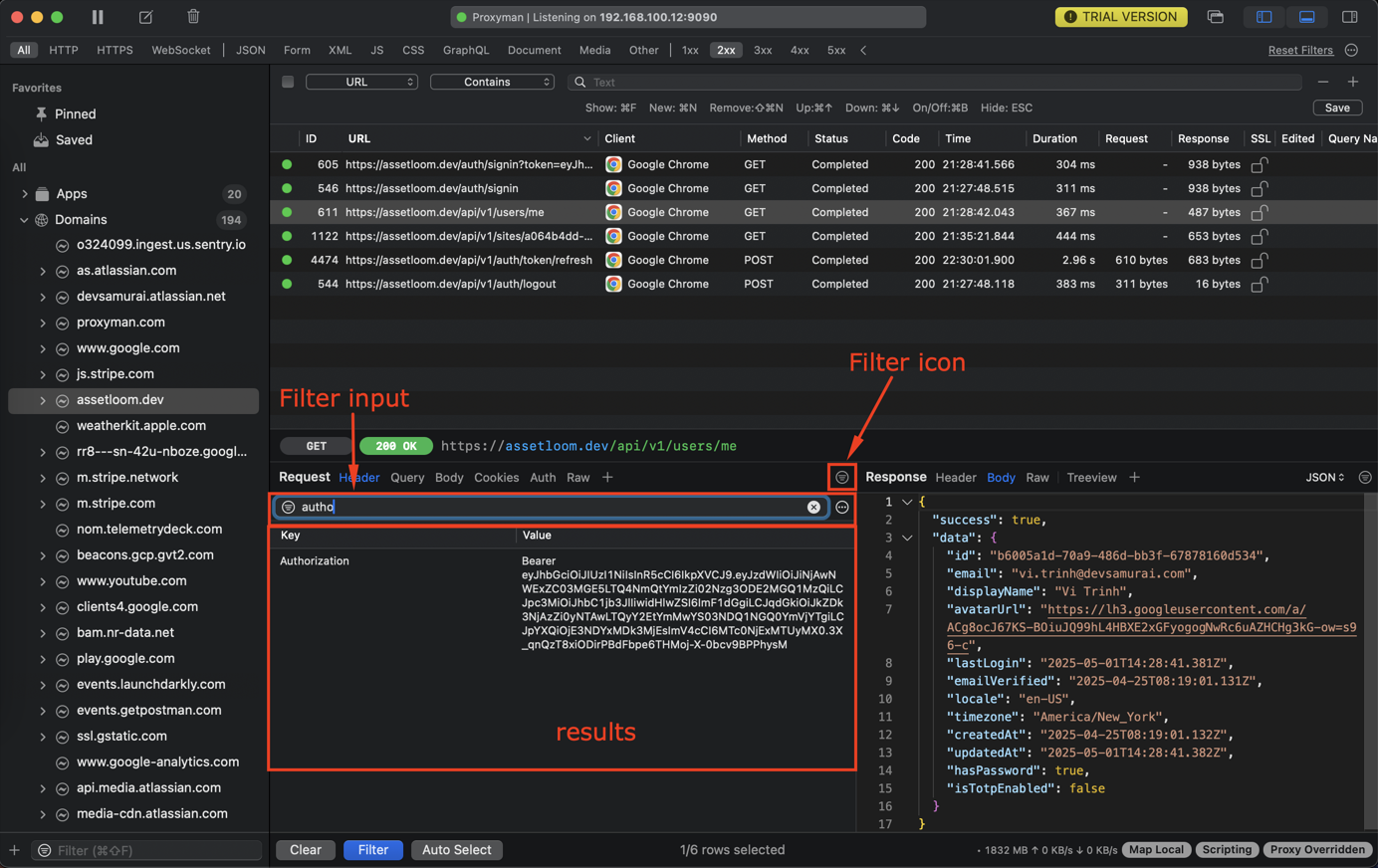Click the request panel filter icon
The width and height of the screenshot is (1378, 868).
pos(842,478)
